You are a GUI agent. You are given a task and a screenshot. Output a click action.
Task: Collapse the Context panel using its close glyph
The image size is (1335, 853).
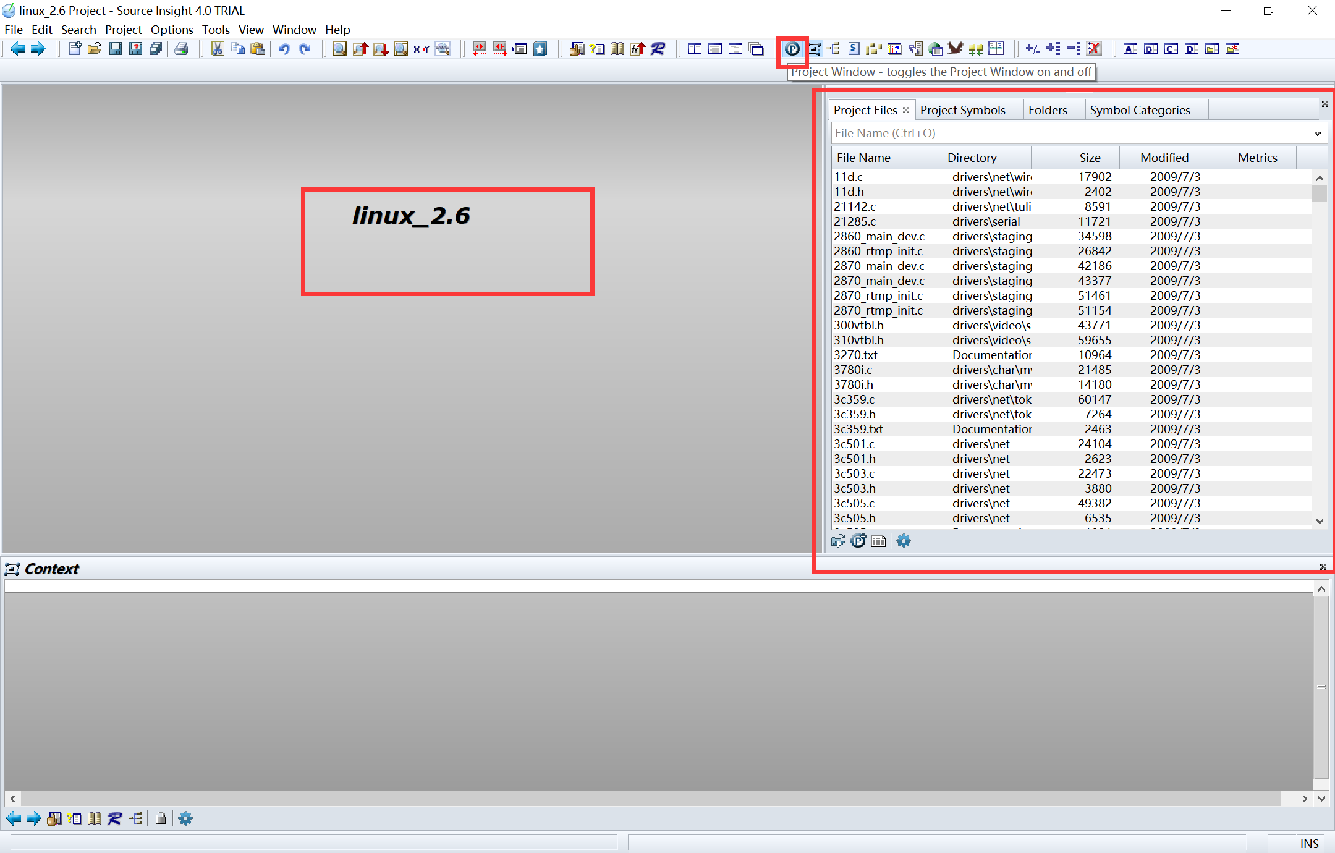point(1321,567)
